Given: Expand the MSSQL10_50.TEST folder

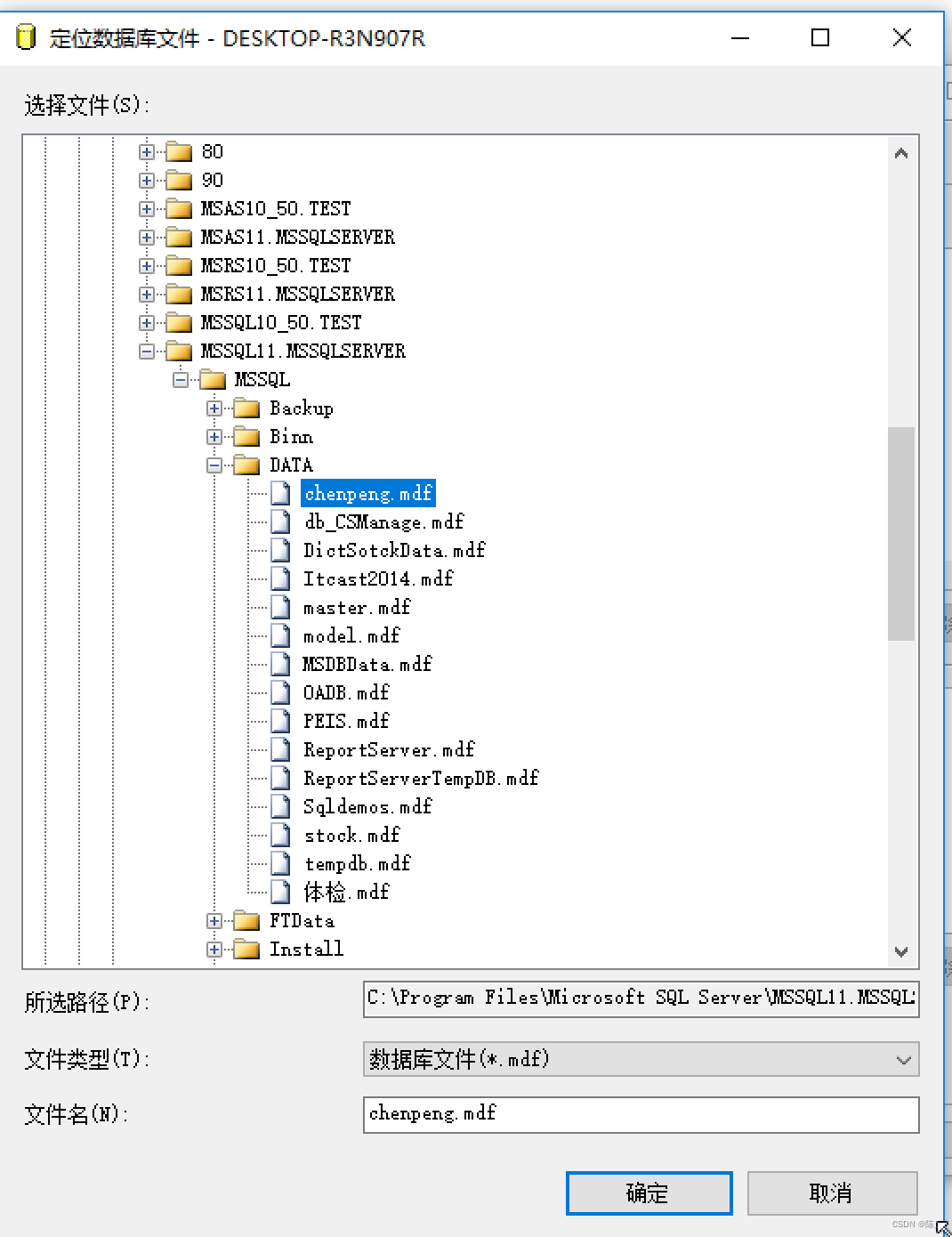Looking at the screenshot, I should pos(147,323).
